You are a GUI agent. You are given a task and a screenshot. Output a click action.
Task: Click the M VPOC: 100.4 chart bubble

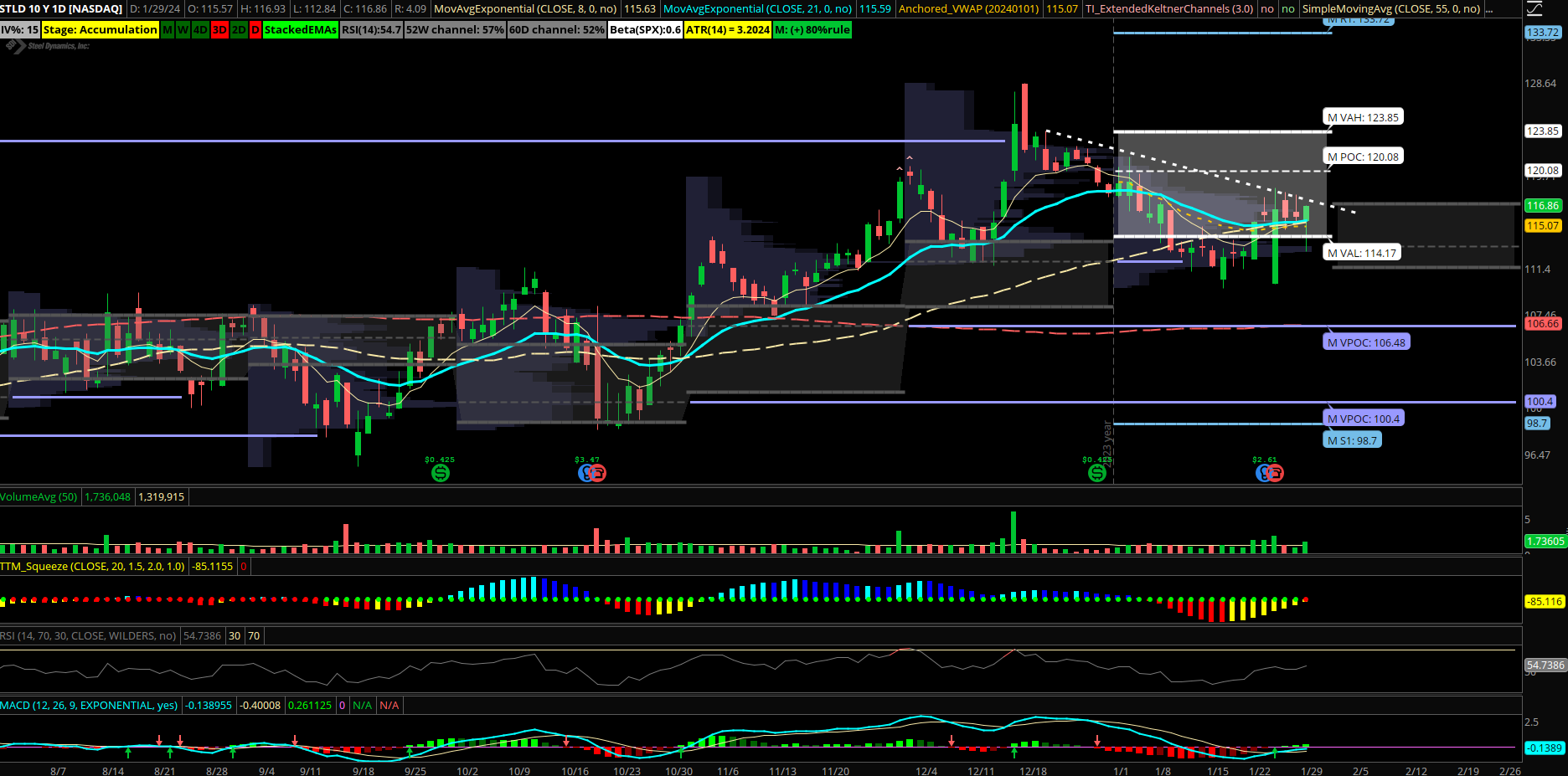[x=1363, y=419]
